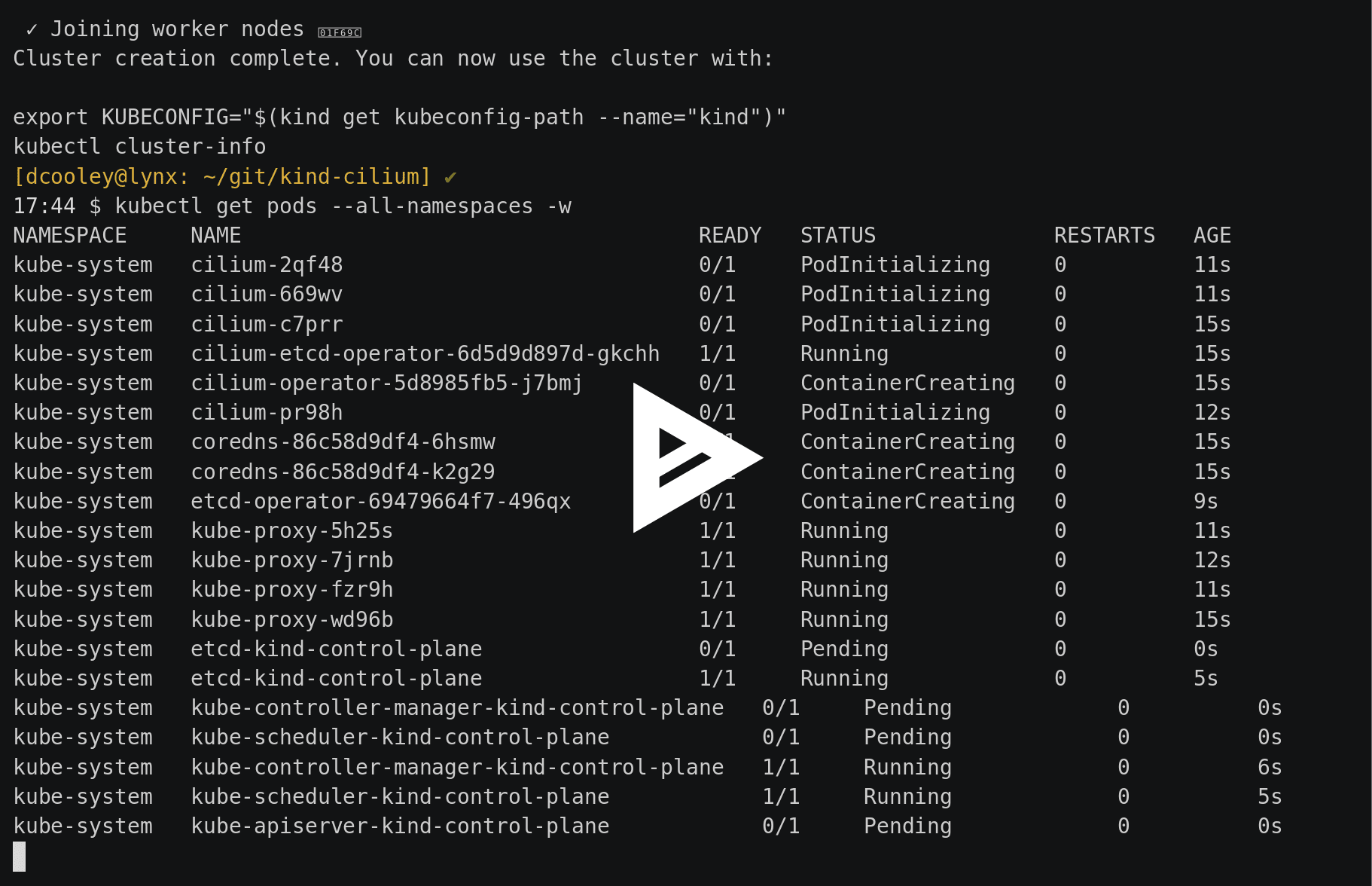The width and height of the screenshot is (1372, 886).
Task: Click the pod name 'kube-proxy-5h25s'
Action: [x=292, y=531]
